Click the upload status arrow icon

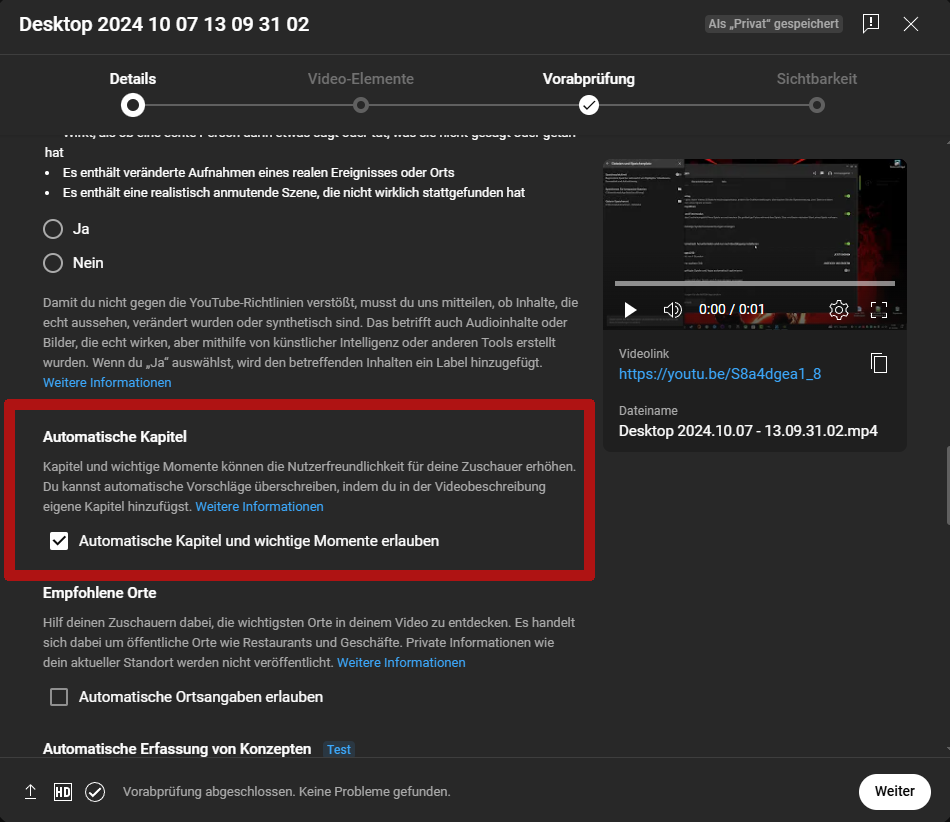(31, 791)
